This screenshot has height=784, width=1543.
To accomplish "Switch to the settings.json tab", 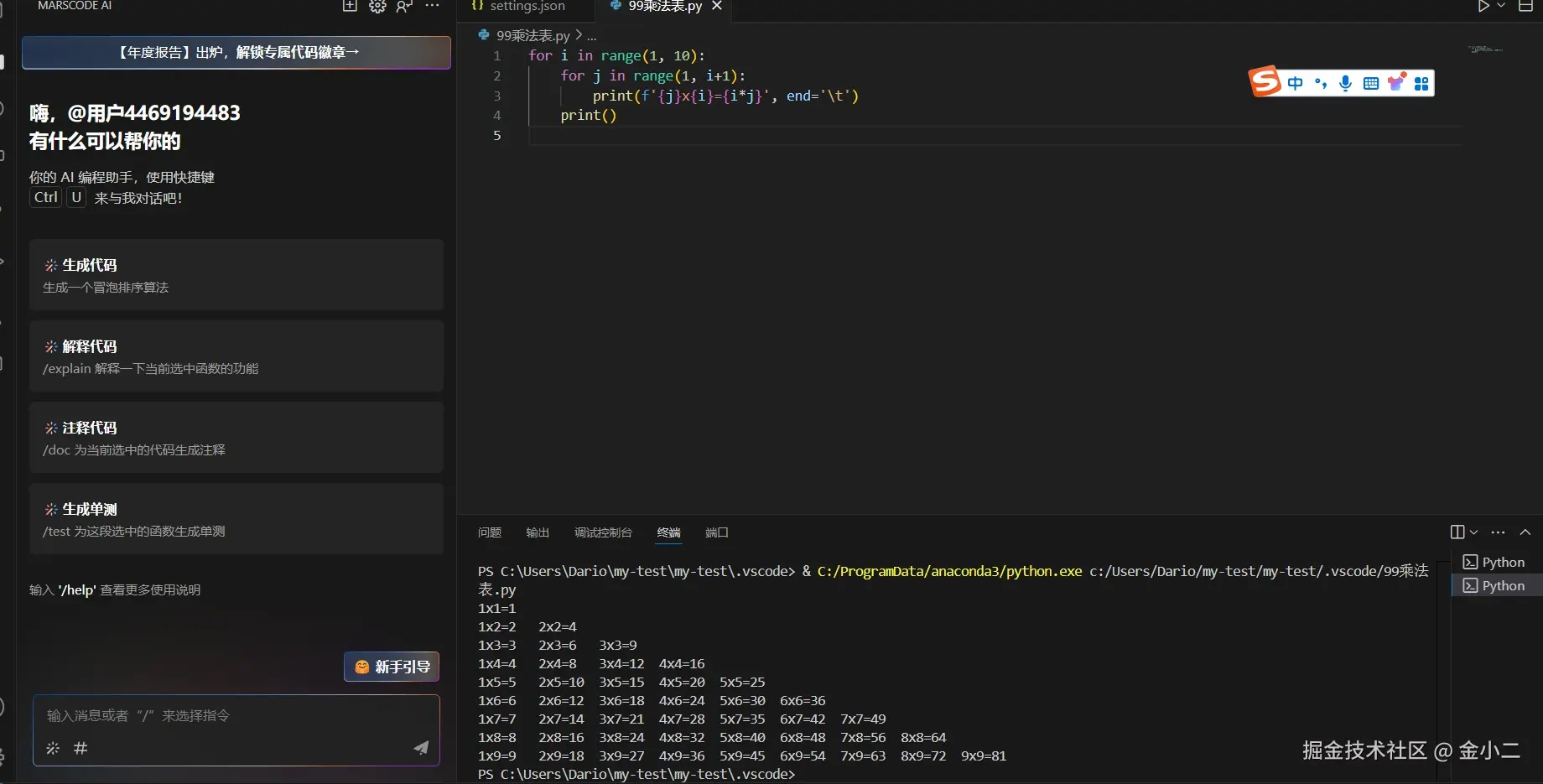I will point(526,7).
